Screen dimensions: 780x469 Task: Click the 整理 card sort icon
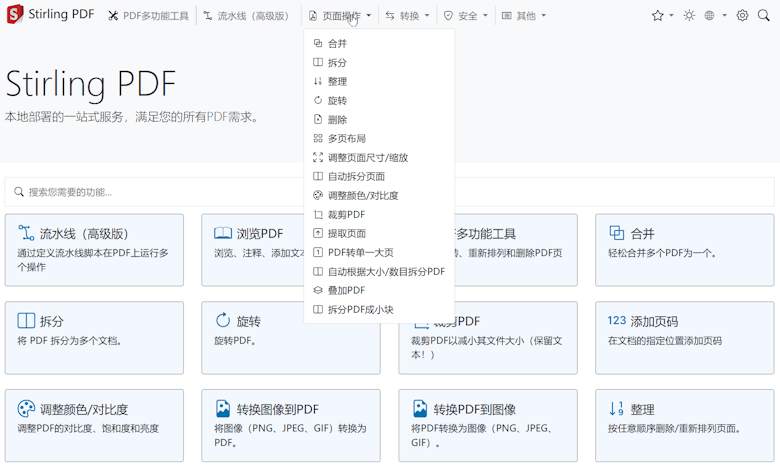pos(616,408)
